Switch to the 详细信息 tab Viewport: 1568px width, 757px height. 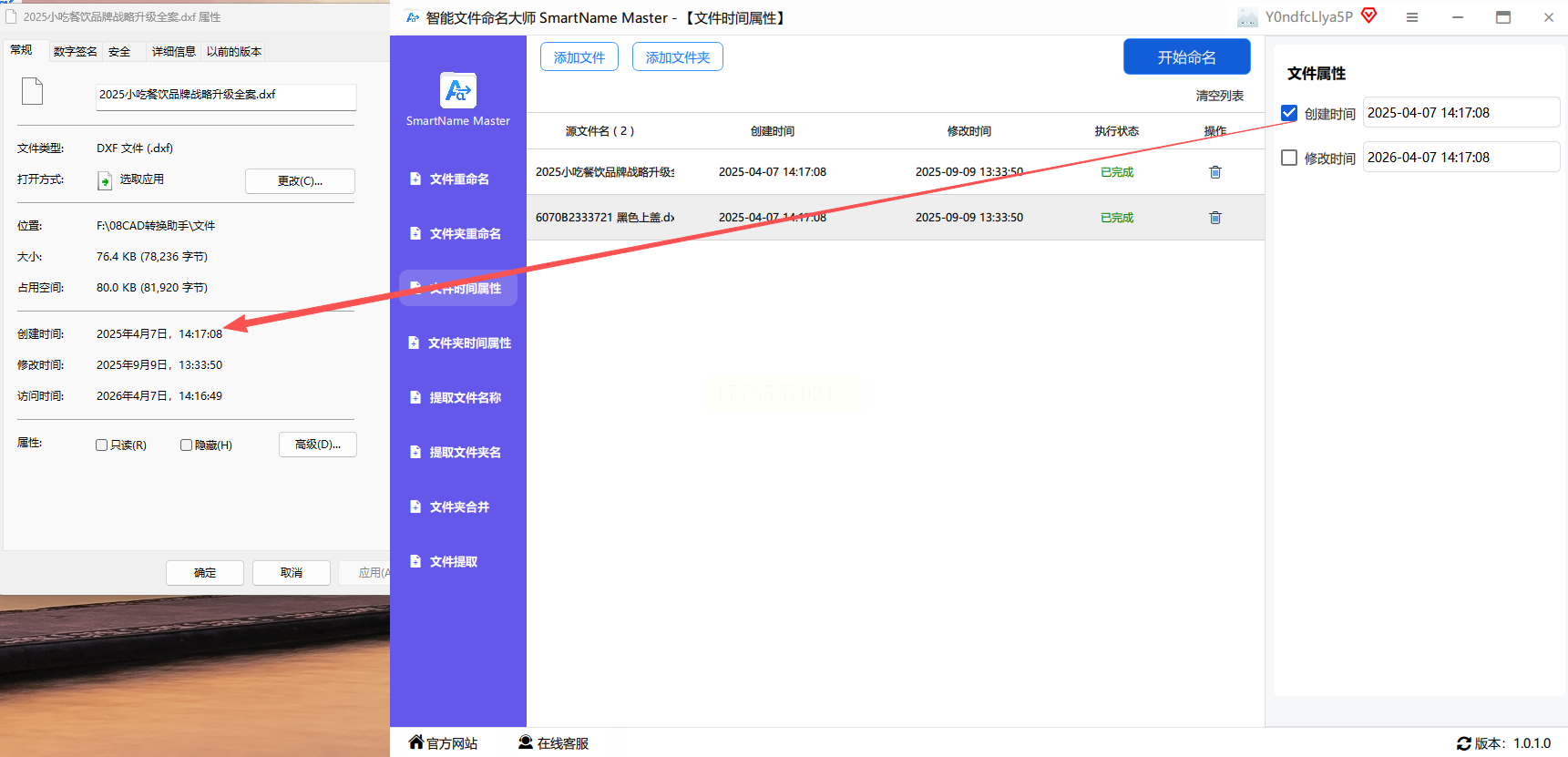173,52
